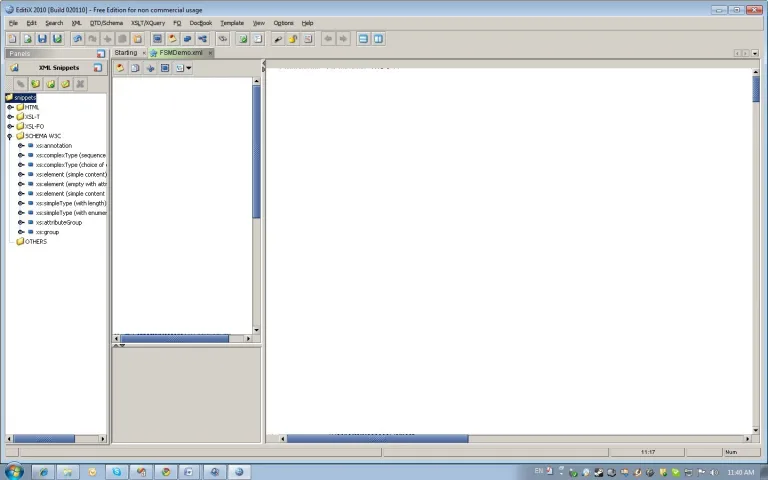Expand the xs:attributeGroup snippet node
Image resolution: width=768 pixels, height=480 pixels.
pos(21,222)
